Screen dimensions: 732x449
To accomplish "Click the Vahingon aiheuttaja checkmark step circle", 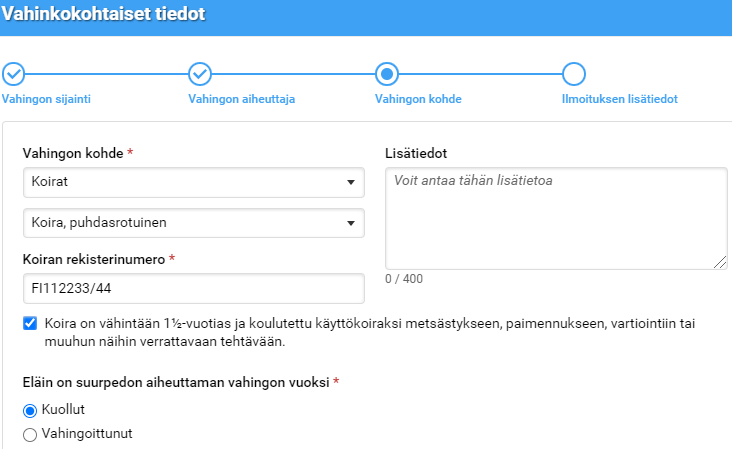I will pyautogui.click(x=200, y=74).
